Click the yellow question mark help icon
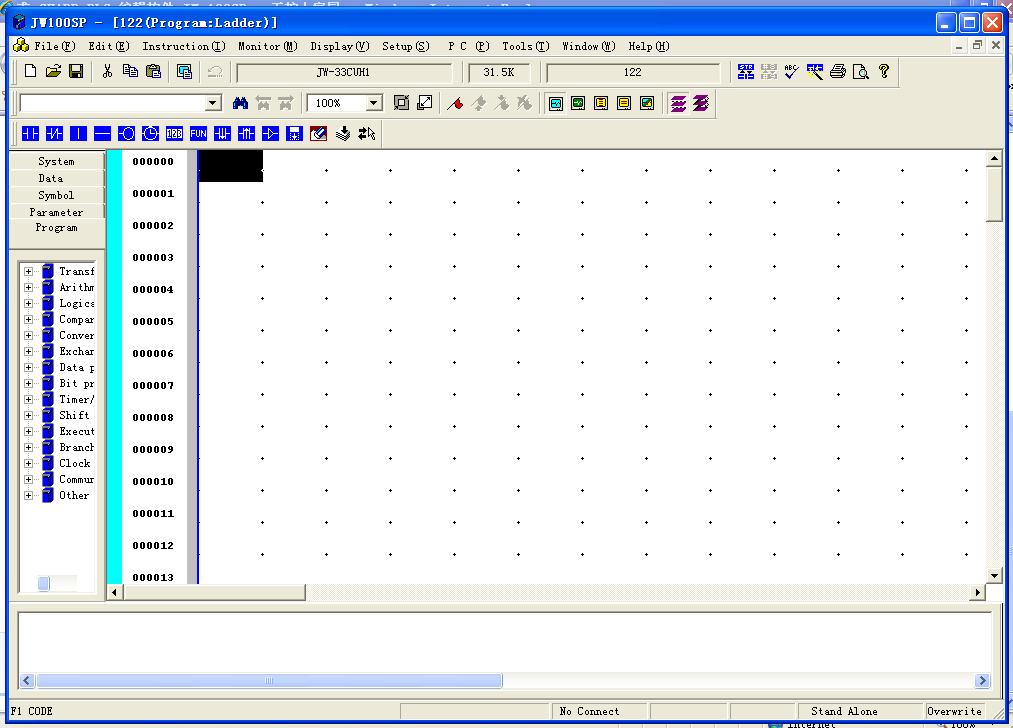Screen dimensions: 1013x728 point(884,71)
